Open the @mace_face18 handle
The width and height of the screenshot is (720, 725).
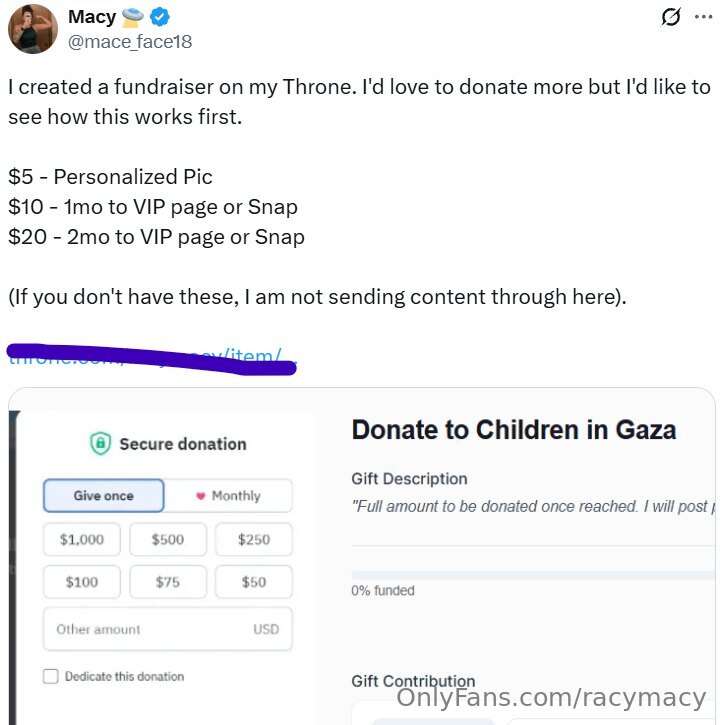click(x=130, y=42)
